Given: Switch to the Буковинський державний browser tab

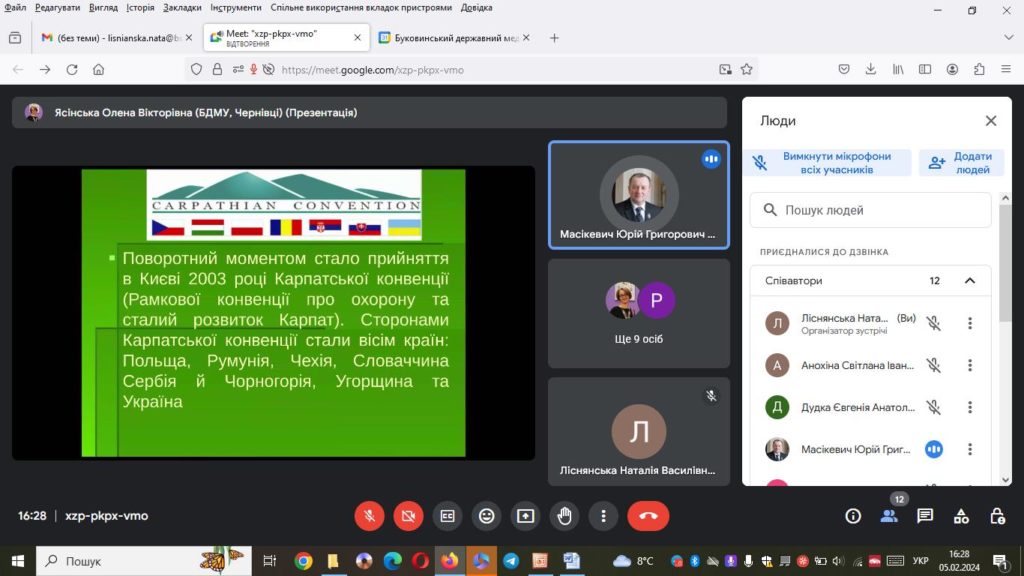Looking at the screenshot, I should [x=455, y=38].
